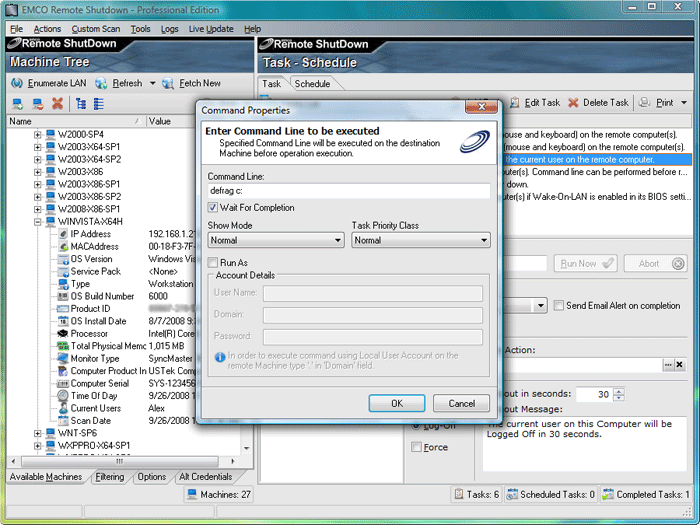
Task: Click the Machine Tree horizontal scrollbar
Action: pos(120,461)
